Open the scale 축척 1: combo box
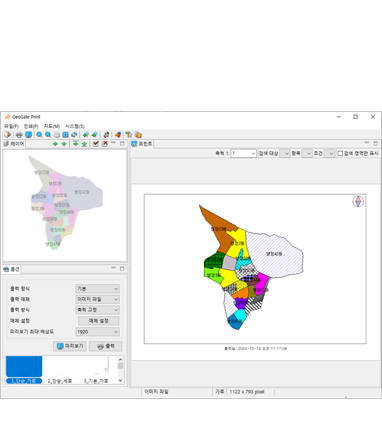The image size is (382, 430). (x=243, y=153)
